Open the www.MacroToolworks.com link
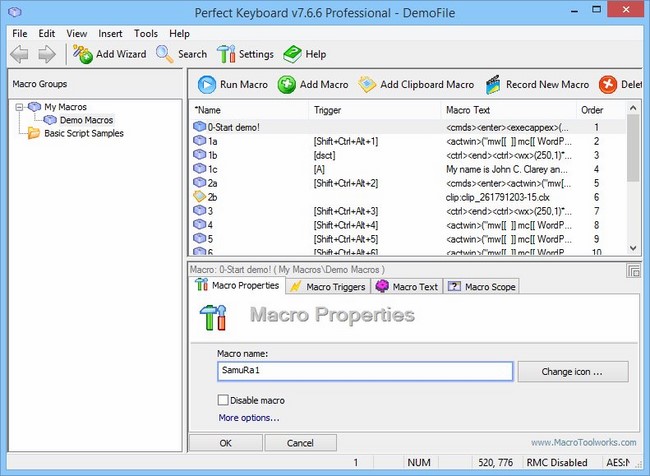Image resolution: width=650 pixels, height=476 pixels. click(x=582, y=442)
